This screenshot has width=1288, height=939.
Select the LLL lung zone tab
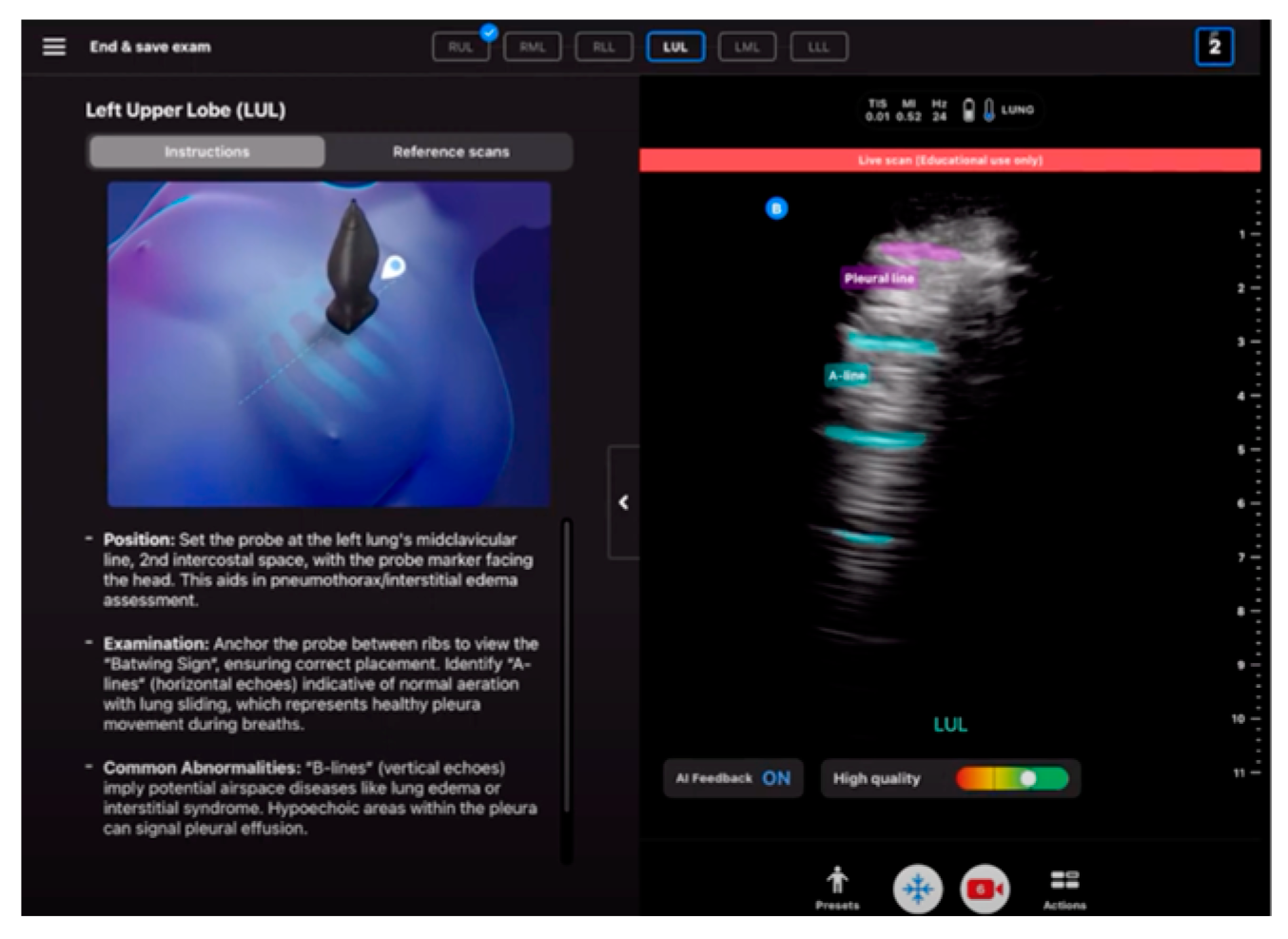[x=818, y=47]
